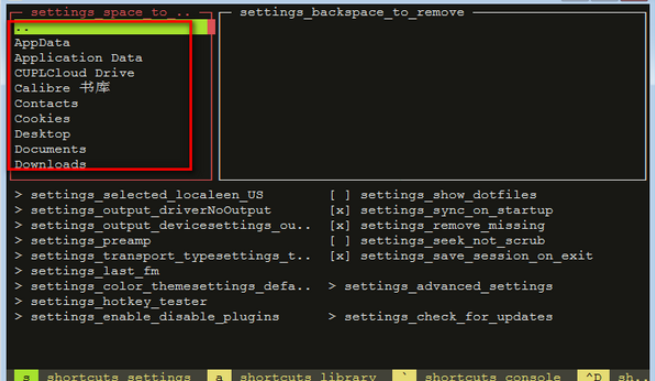Open settings_advanced_settings
655x381 pixels.
click(440, 287)
